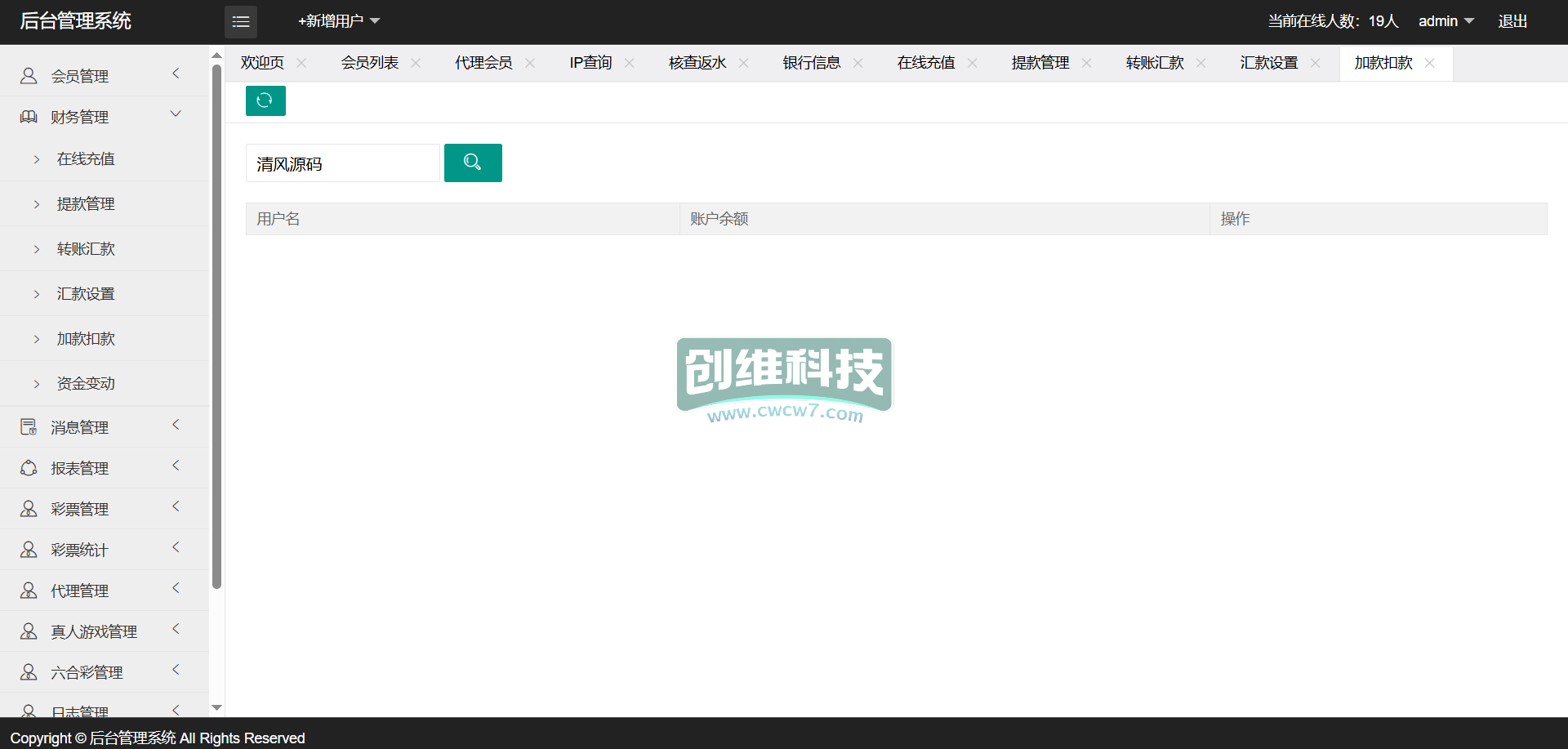Toggle sidebar with the hamburger menu icon

click(x=241, y=22)
